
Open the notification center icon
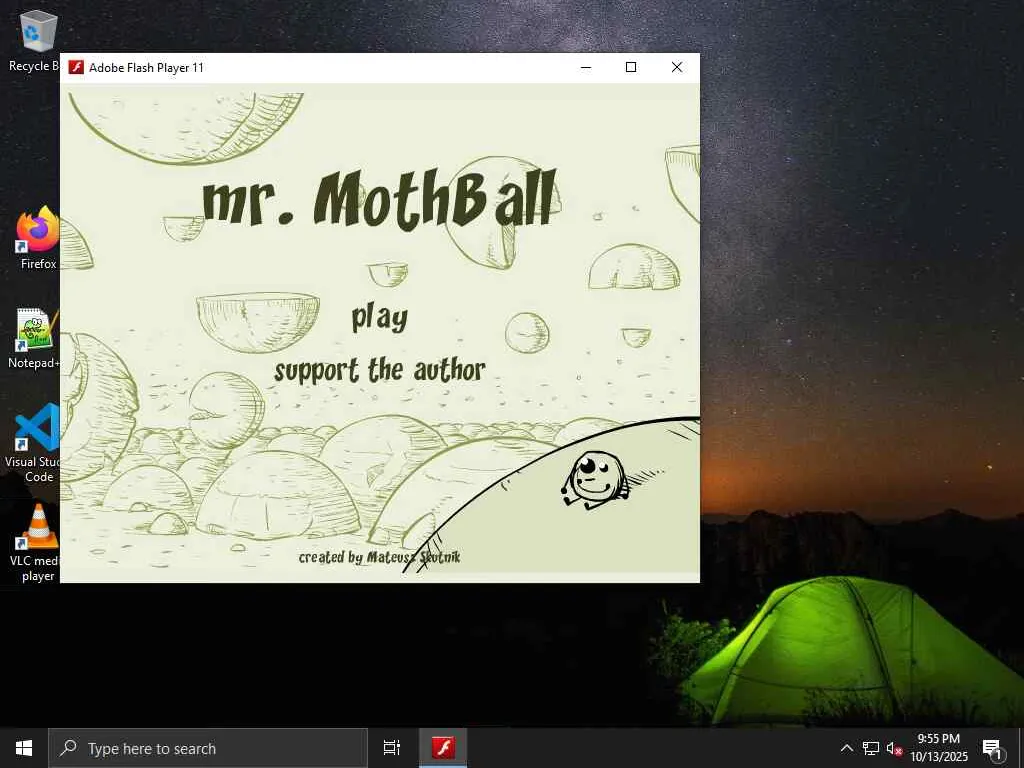(x=993, y=748)
